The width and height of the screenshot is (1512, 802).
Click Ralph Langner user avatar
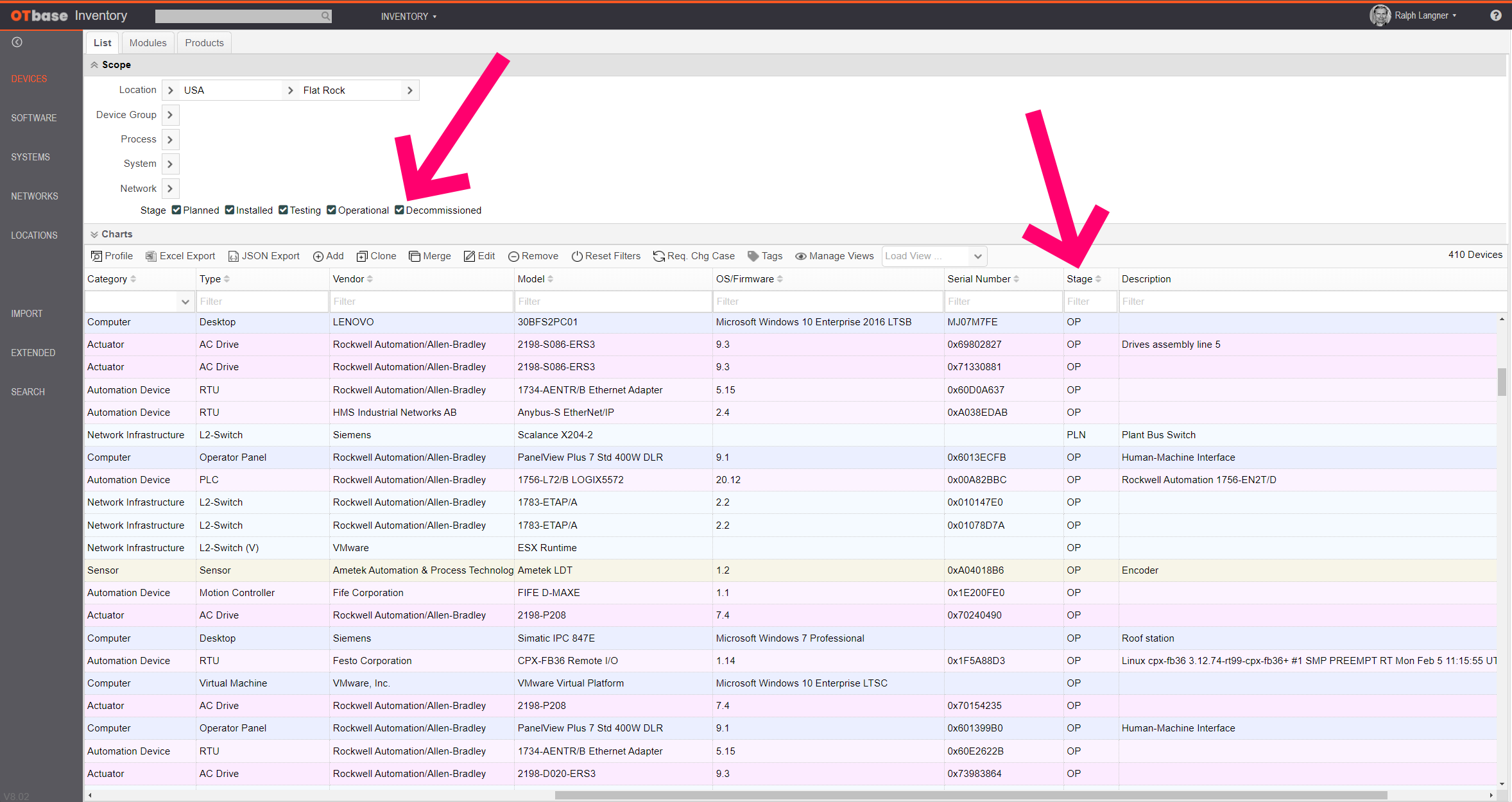pyautogui.click(x=1379, y=15)
